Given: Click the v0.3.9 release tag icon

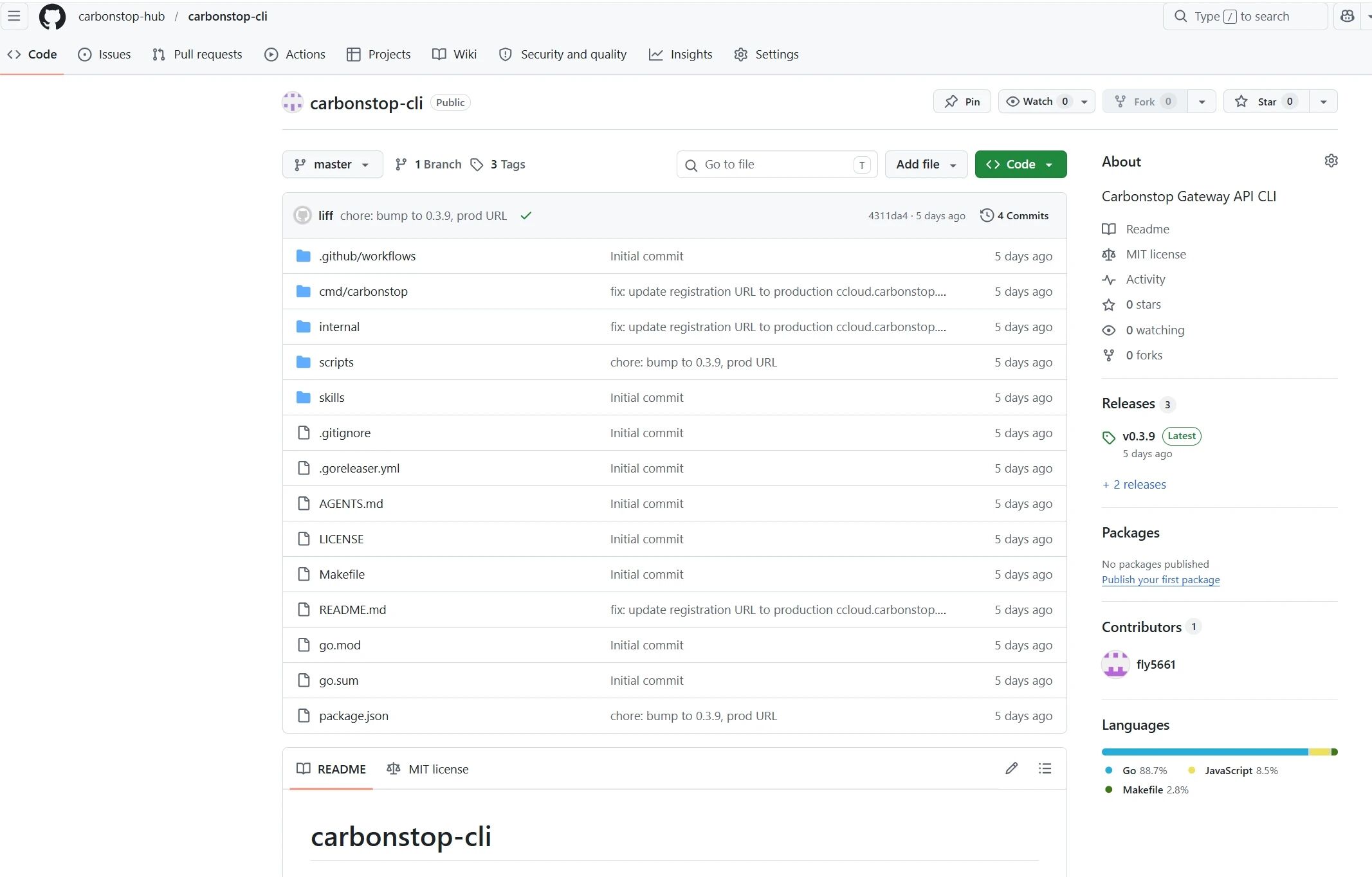Looking at the screenshot, I should pyautogui.click(x=1109, y=438).
